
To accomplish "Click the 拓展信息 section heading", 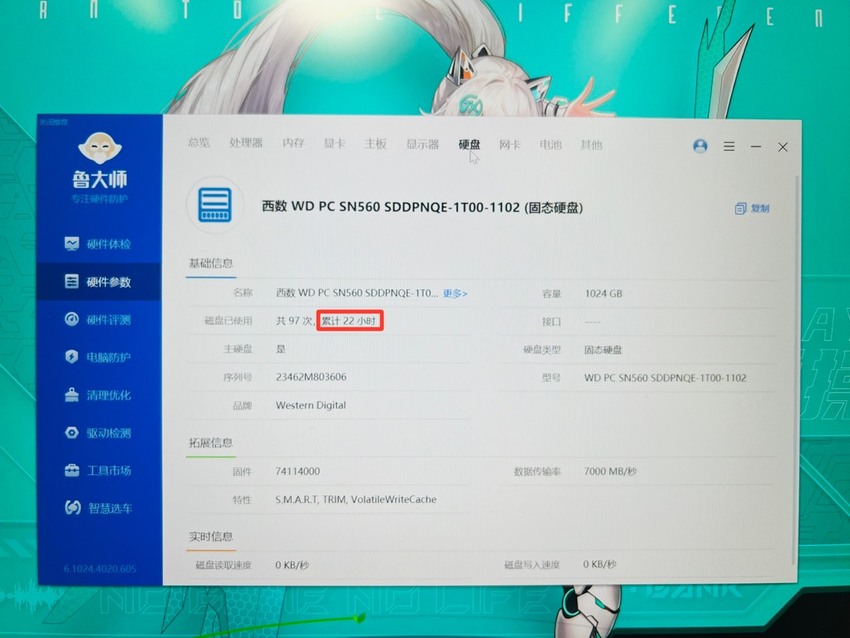I will (x=211, y=443).
